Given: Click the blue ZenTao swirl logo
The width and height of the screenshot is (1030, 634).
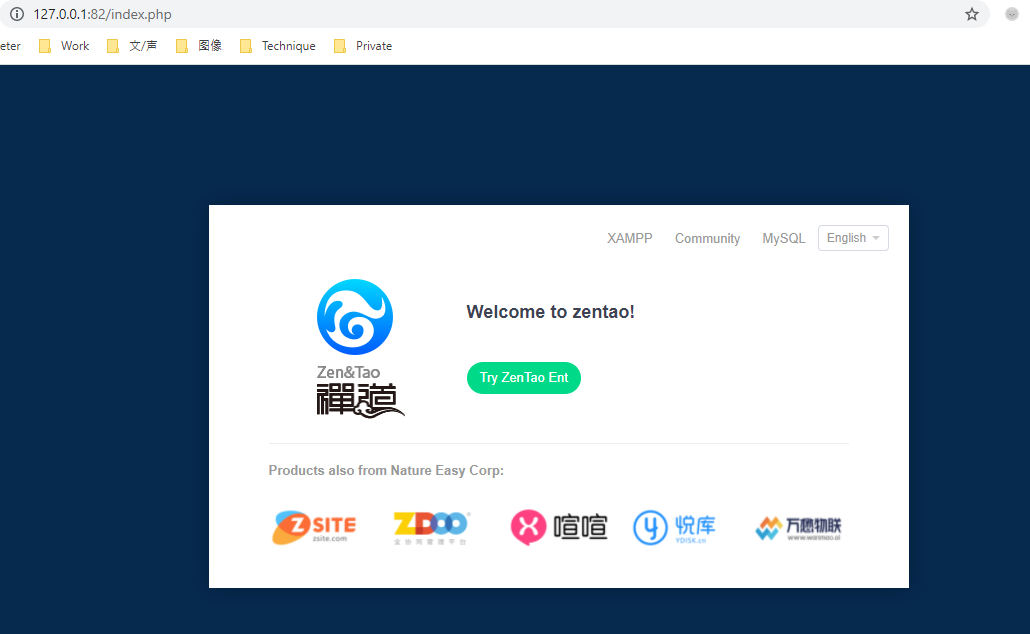Looking at the screenshot, I should [x=355, y=317].
